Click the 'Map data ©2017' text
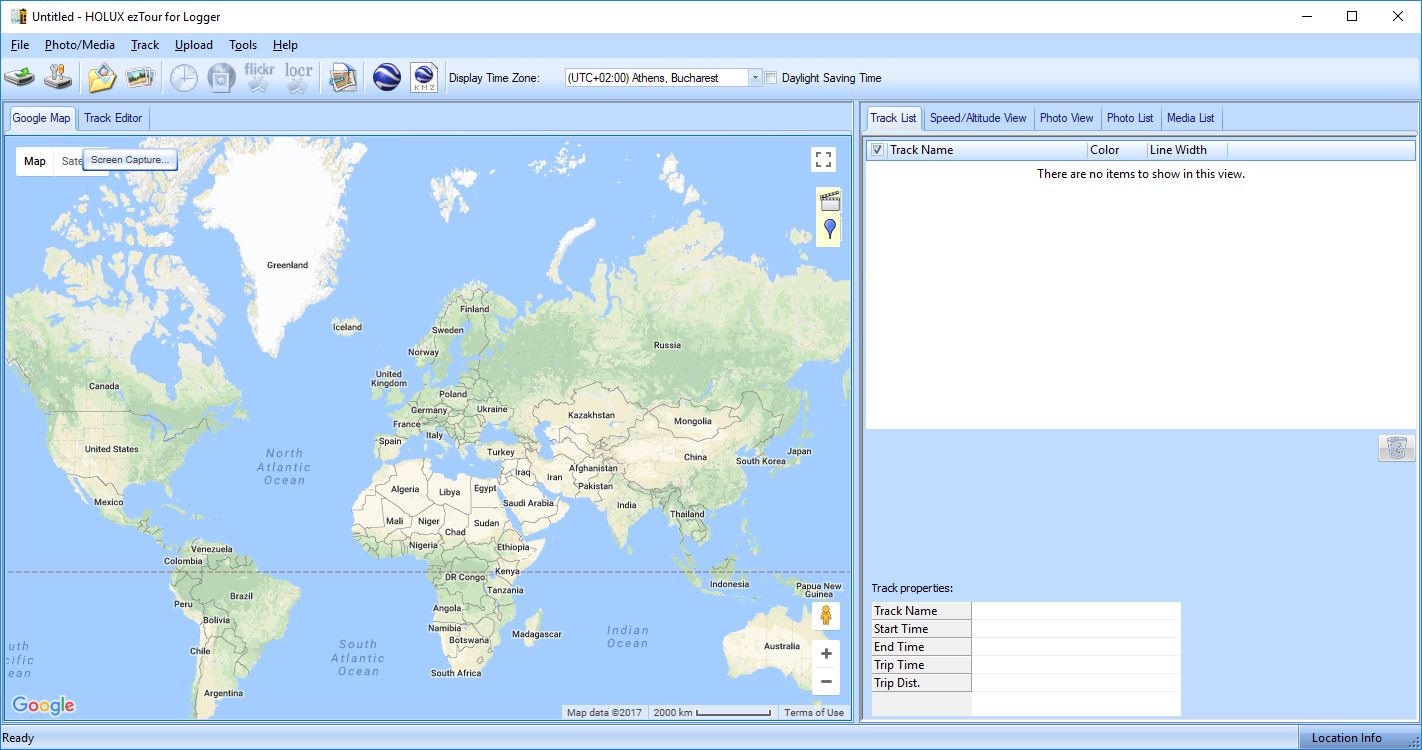Image resolution: width=1422 pixels, height=750 pixels. coord(604,713)
